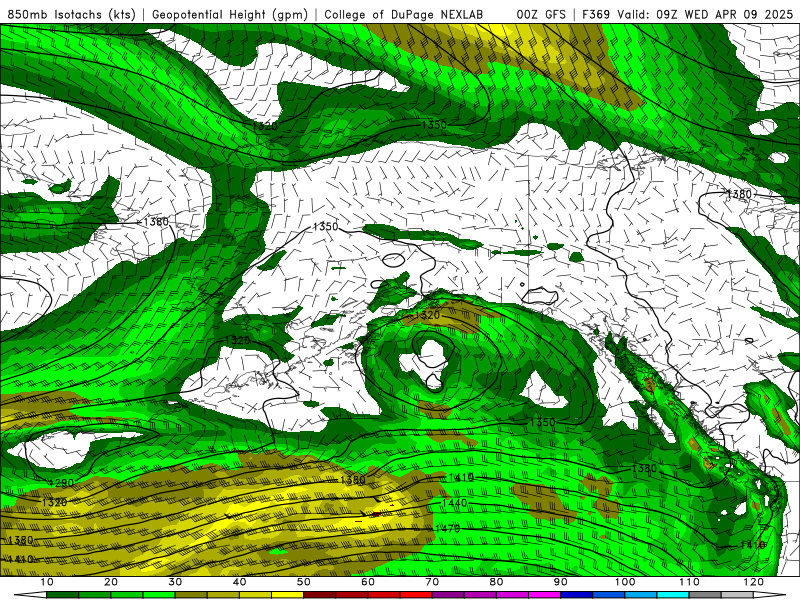This screenshot has height=600, width=800.
Task: Pick the magenta swatch just below 90
Action: (x=544, y=595)
